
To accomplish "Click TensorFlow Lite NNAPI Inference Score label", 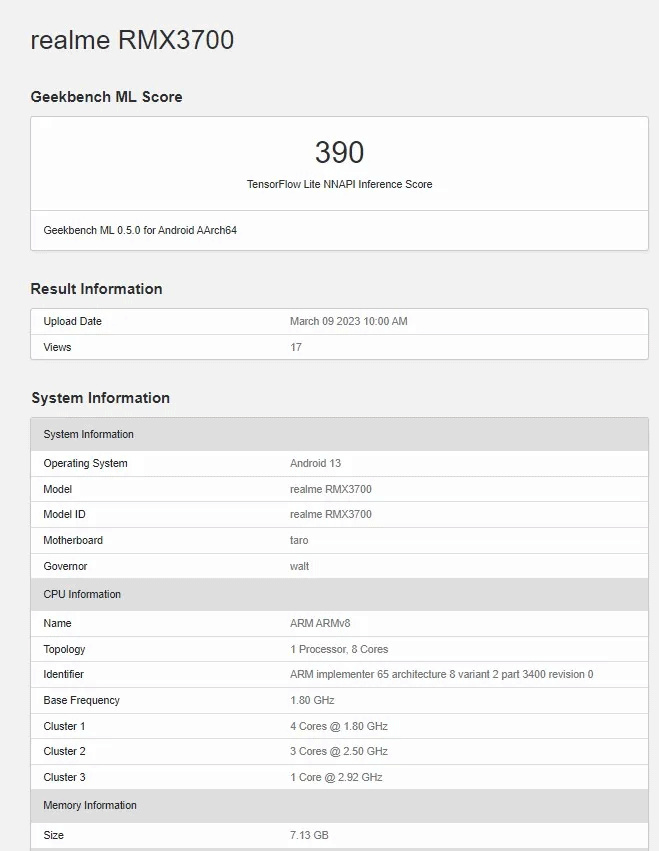I will [339, 184].
